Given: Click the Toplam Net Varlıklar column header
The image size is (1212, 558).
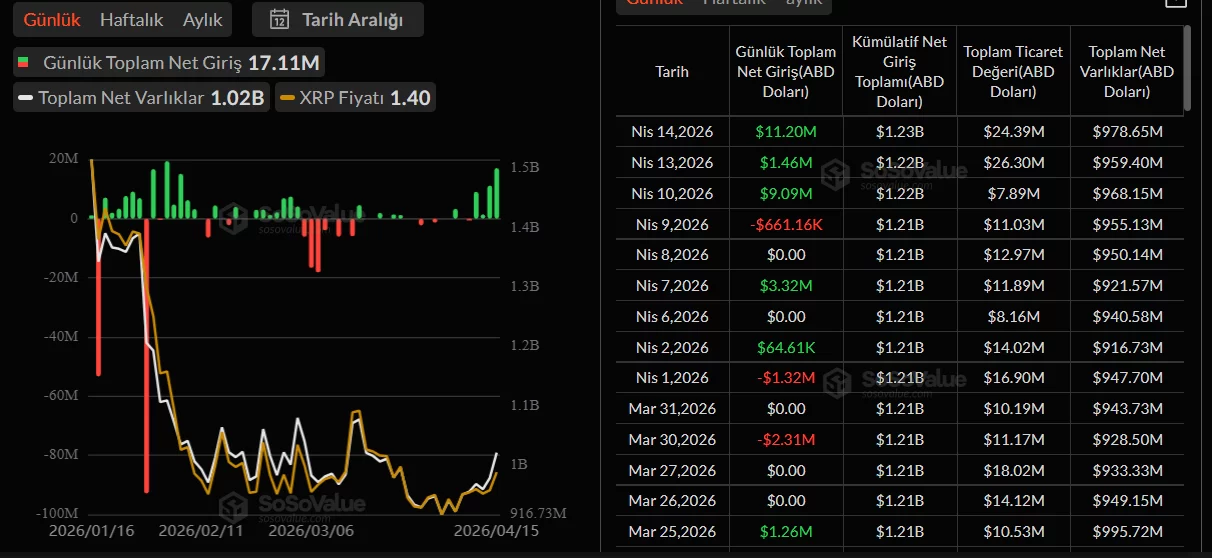Looking at the screenshot, I should pos(1126,71).
